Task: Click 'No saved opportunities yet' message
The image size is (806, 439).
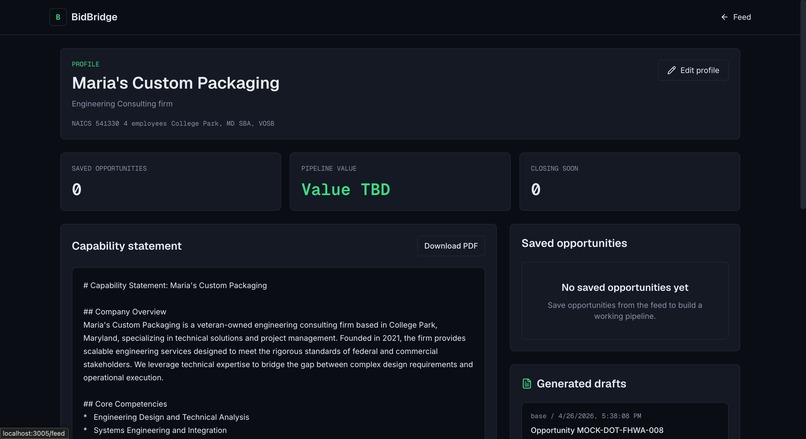Action: (625, 287)
